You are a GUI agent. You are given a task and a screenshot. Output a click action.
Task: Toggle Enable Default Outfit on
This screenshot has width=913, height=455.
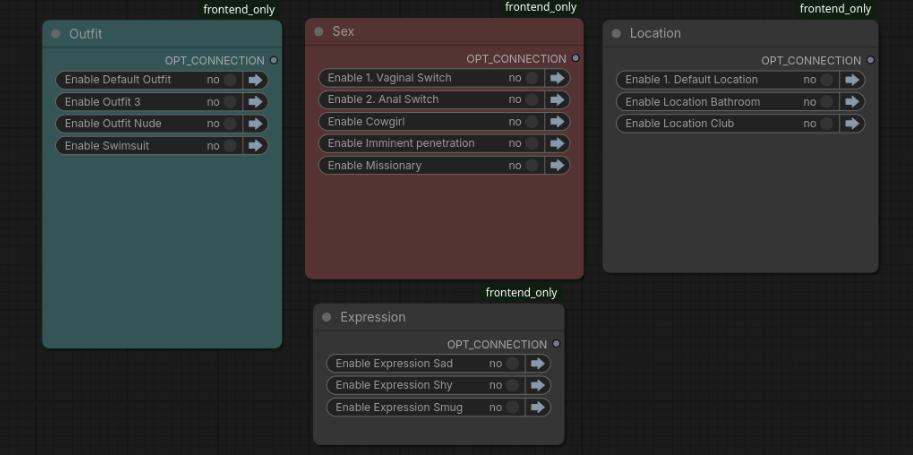click(231, 80)
